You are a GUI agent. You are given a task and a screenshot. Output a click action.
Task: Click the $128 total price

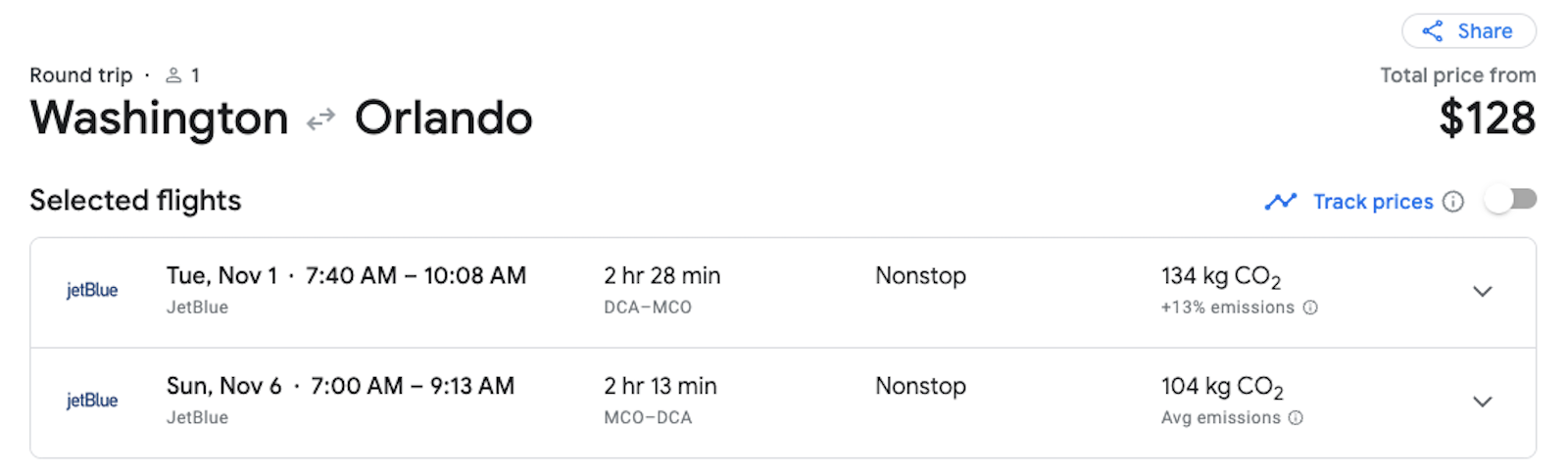1487,119
